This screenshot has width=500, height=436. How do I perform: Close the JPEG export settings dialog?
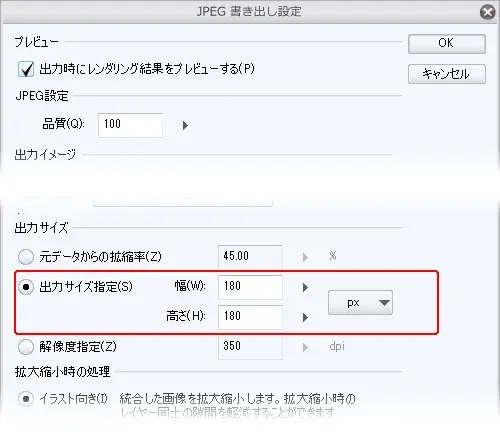click(x=487, y=12)
